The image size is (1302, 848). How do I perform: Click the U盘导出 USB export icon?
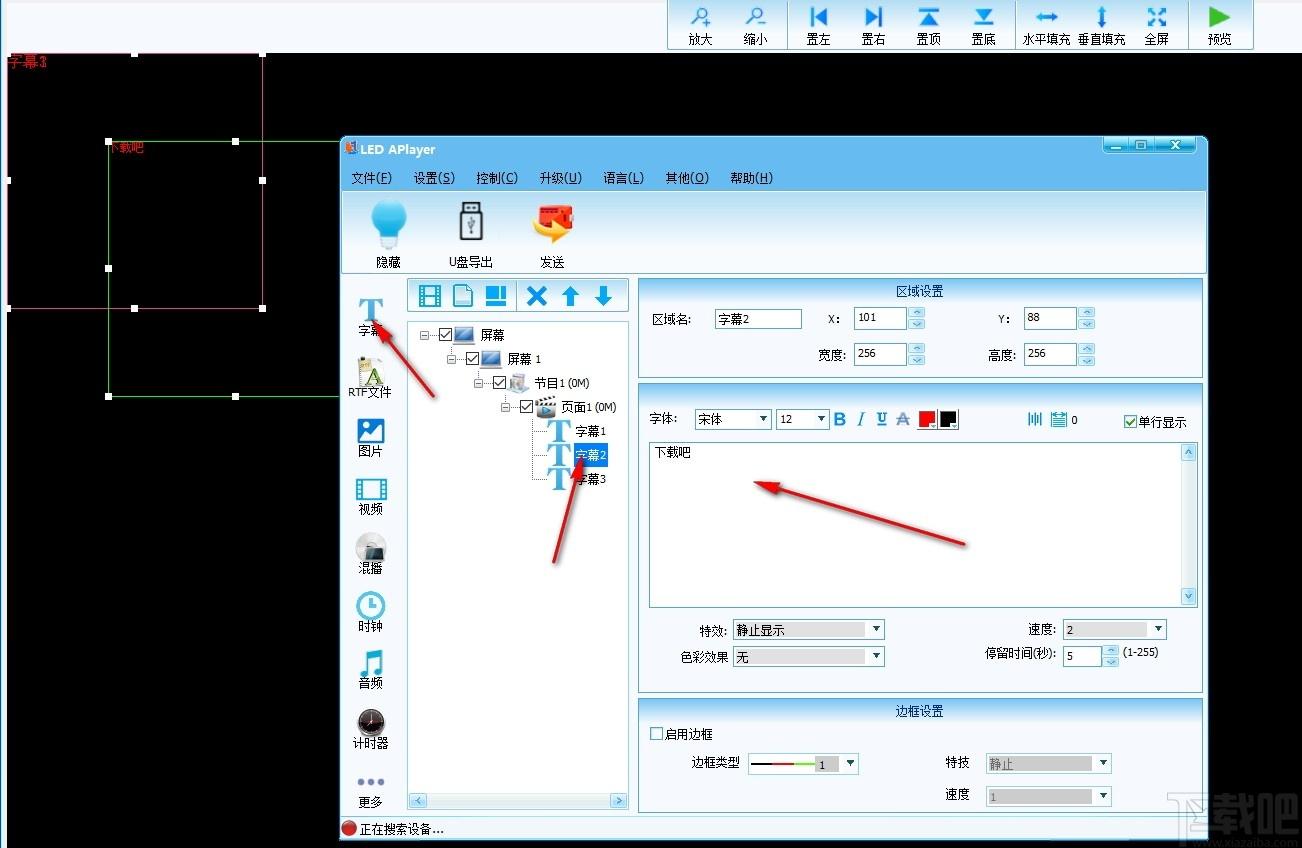[471, 221]
